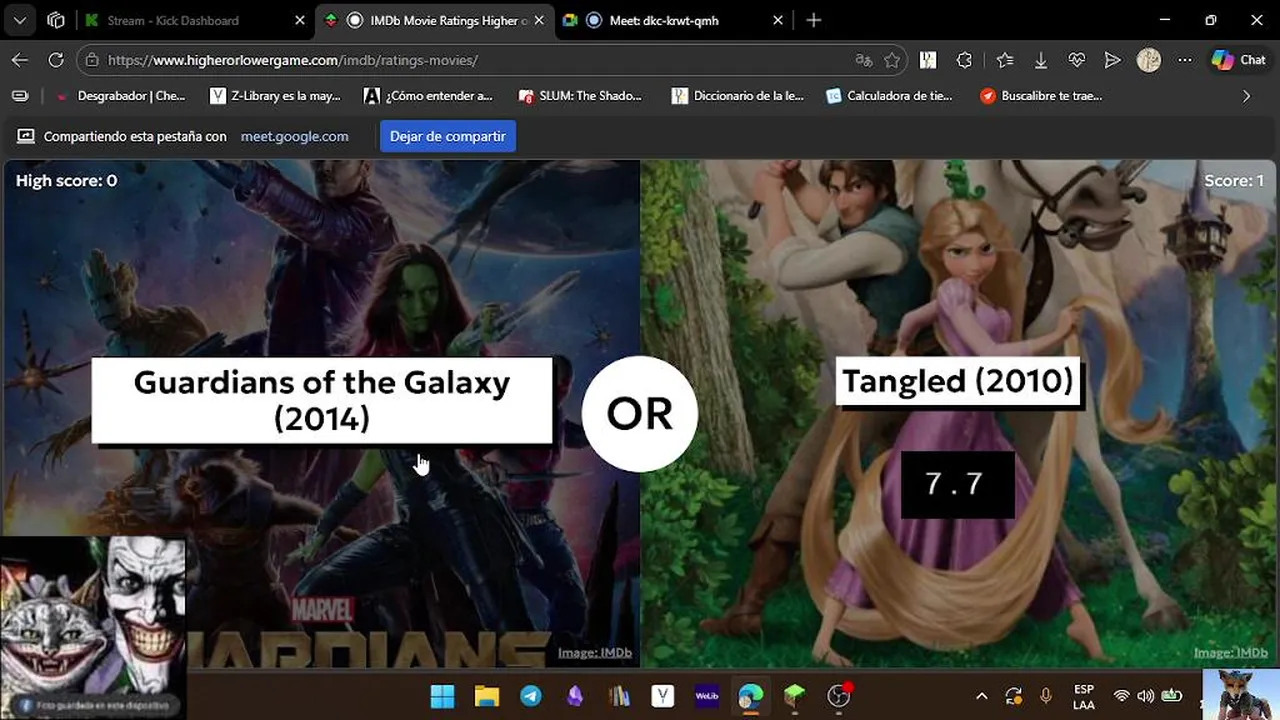Click the microphone tray icon
1280x720 pixels.
1046,696
